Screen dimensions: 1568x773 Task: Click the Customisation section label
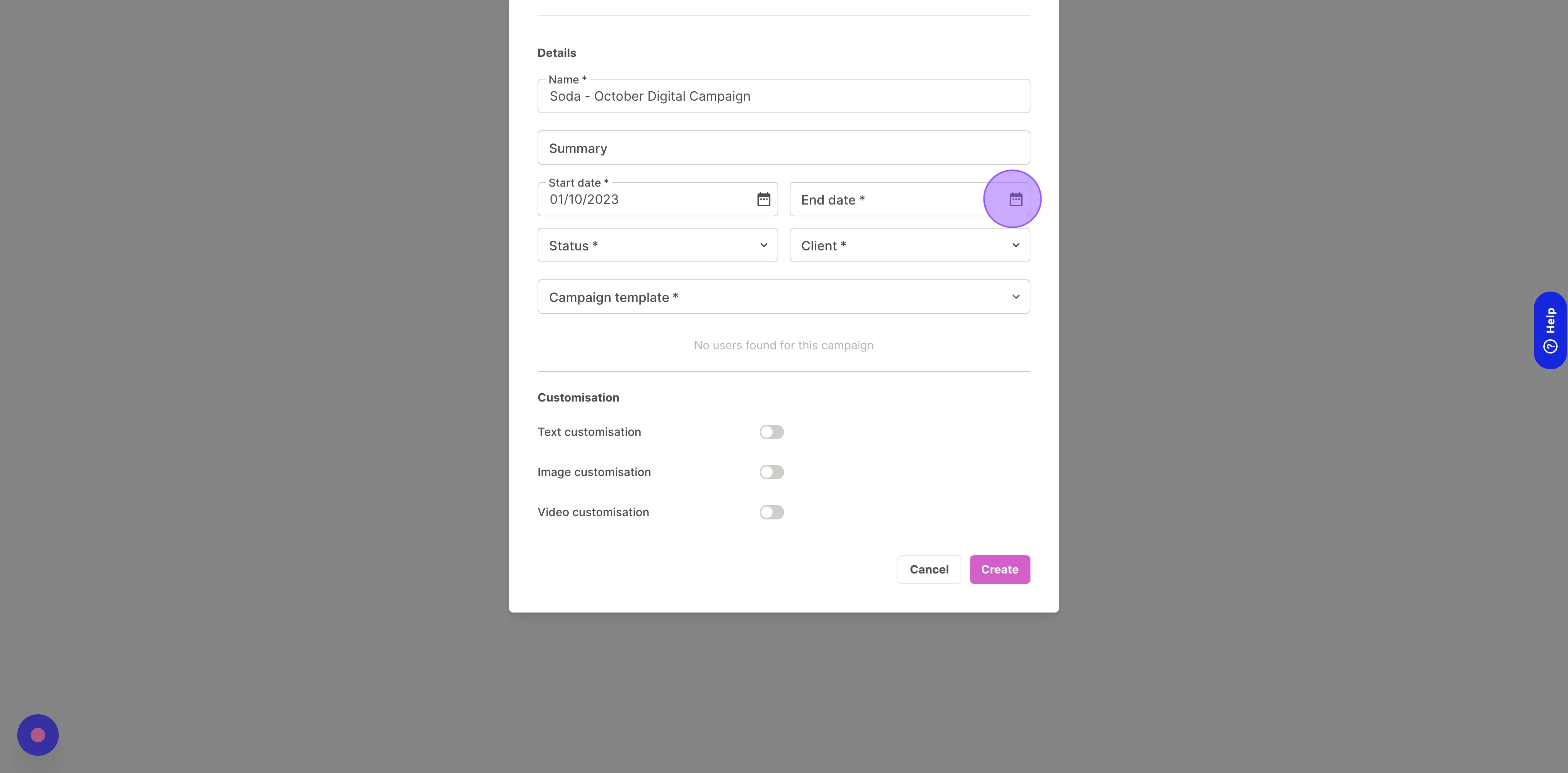pyautogui.click(x=578, y=397)
